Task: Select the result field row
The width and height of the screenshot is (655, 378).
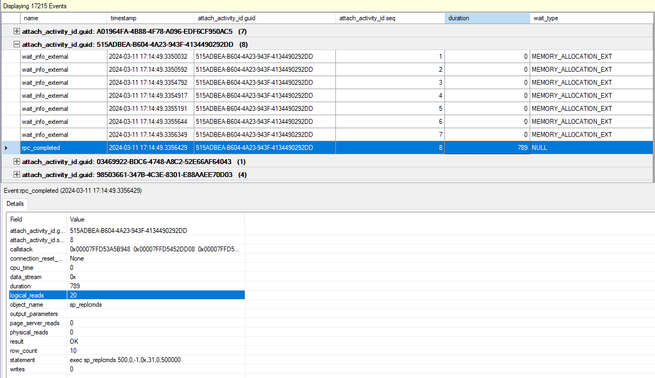Action: click(x=127, y=341)
